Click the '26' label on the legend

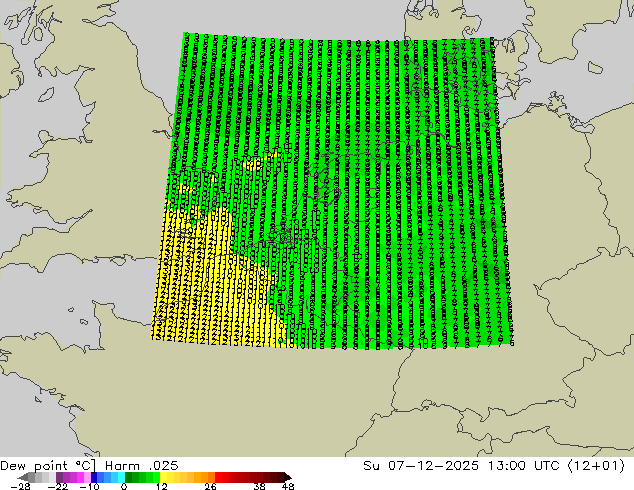[210, 486]
